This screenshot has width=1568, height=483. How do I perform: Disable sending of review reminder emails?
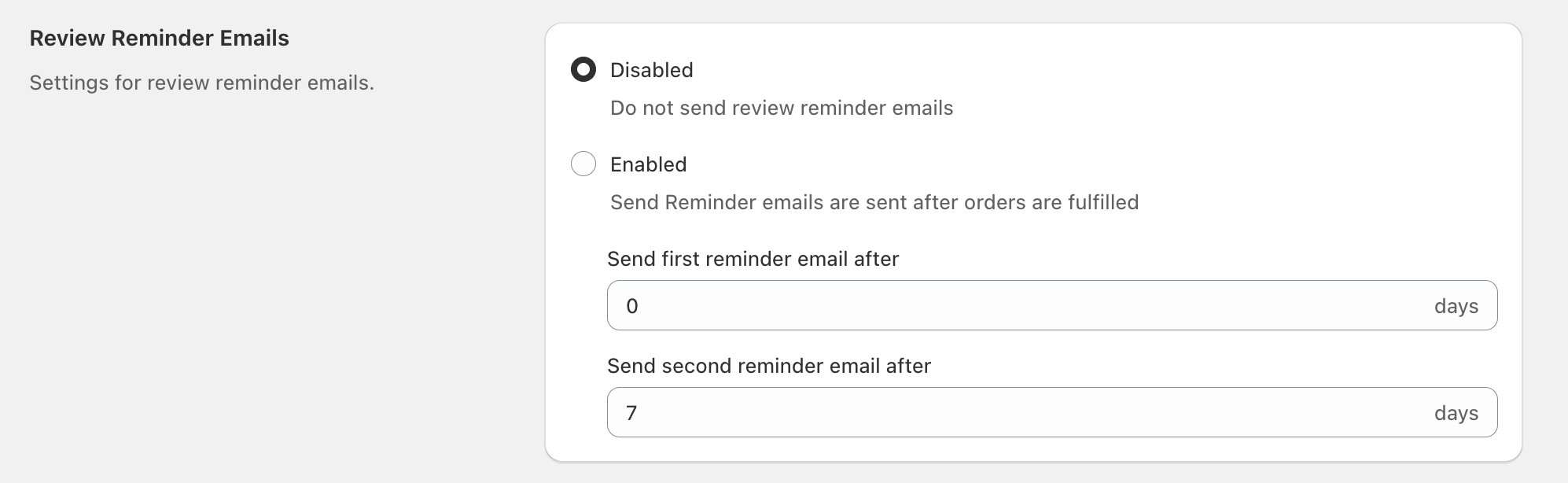coord(585,70)
